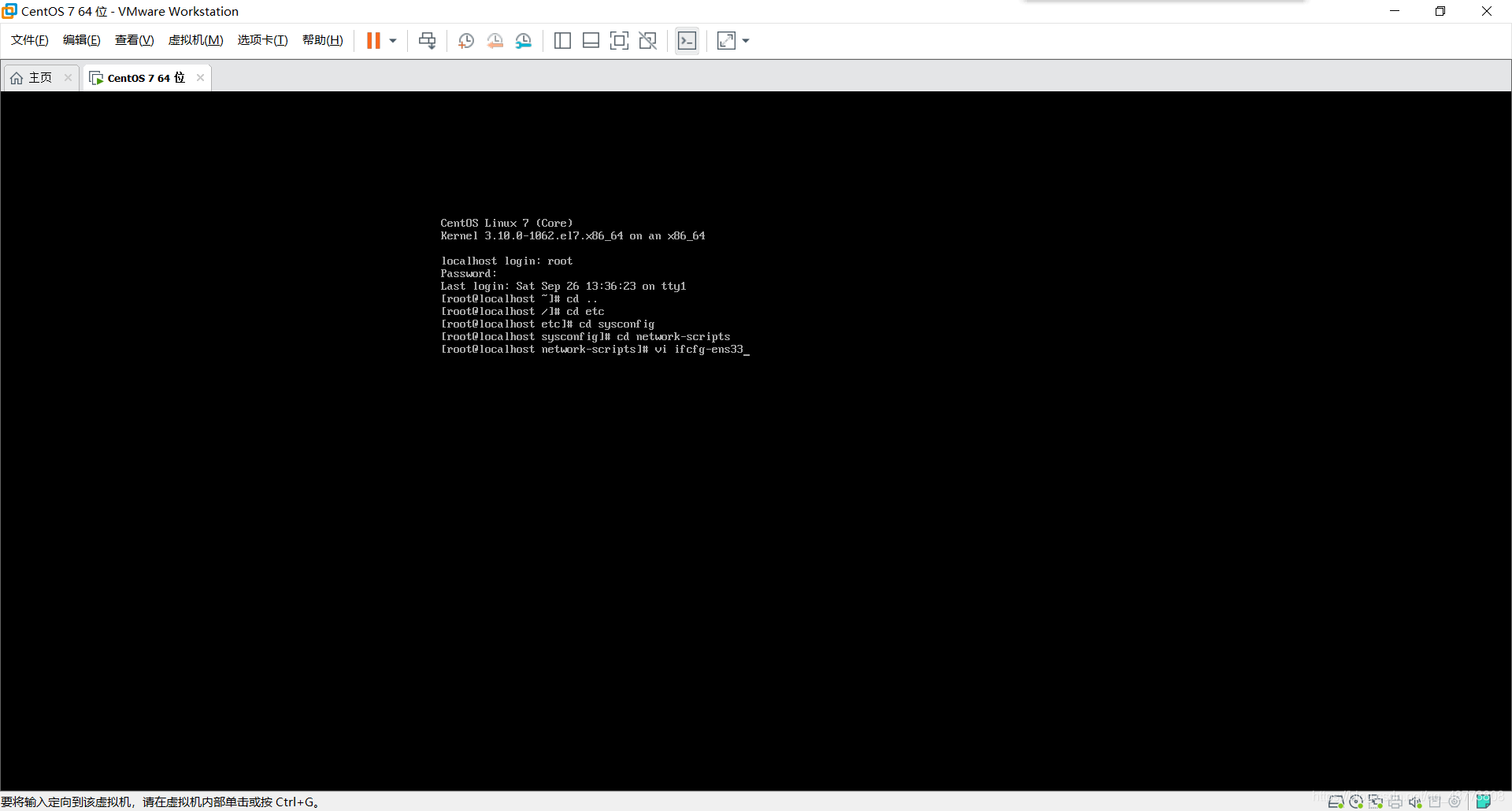Click the sound card status icon
Viewport: 1512px width, 811px height.
1415,802
